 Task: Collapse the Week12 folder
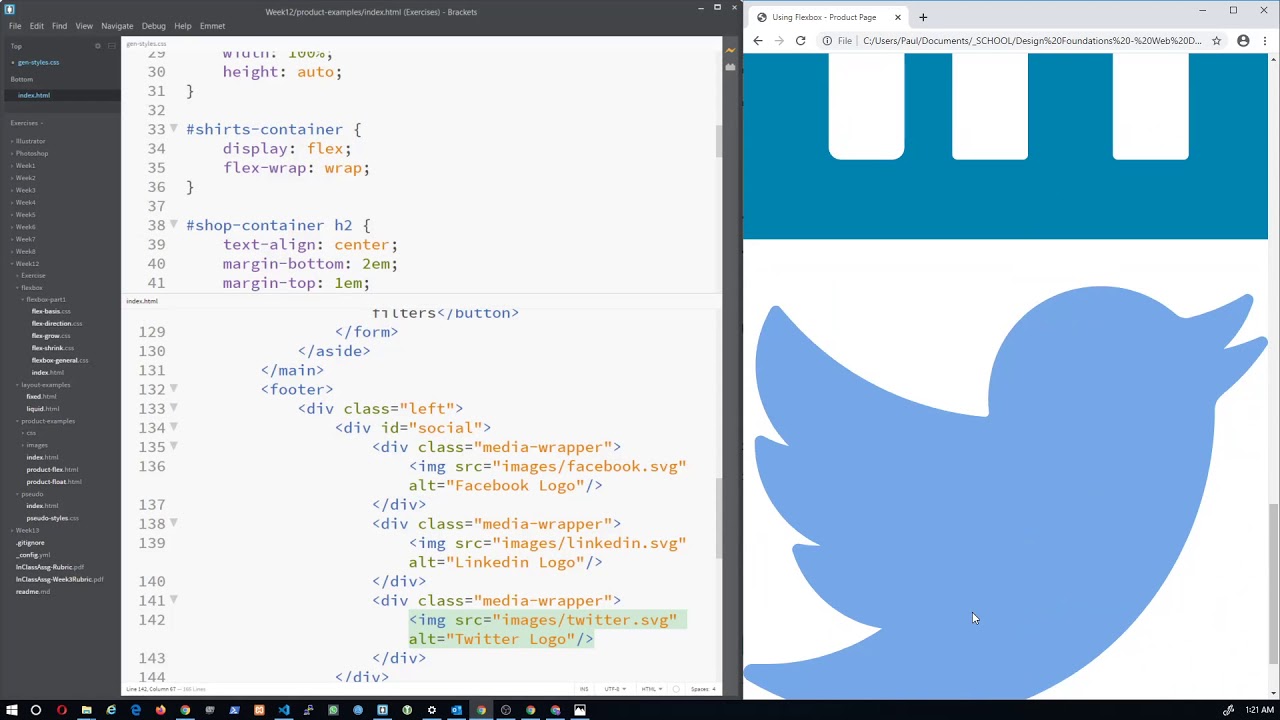[27, 263]
